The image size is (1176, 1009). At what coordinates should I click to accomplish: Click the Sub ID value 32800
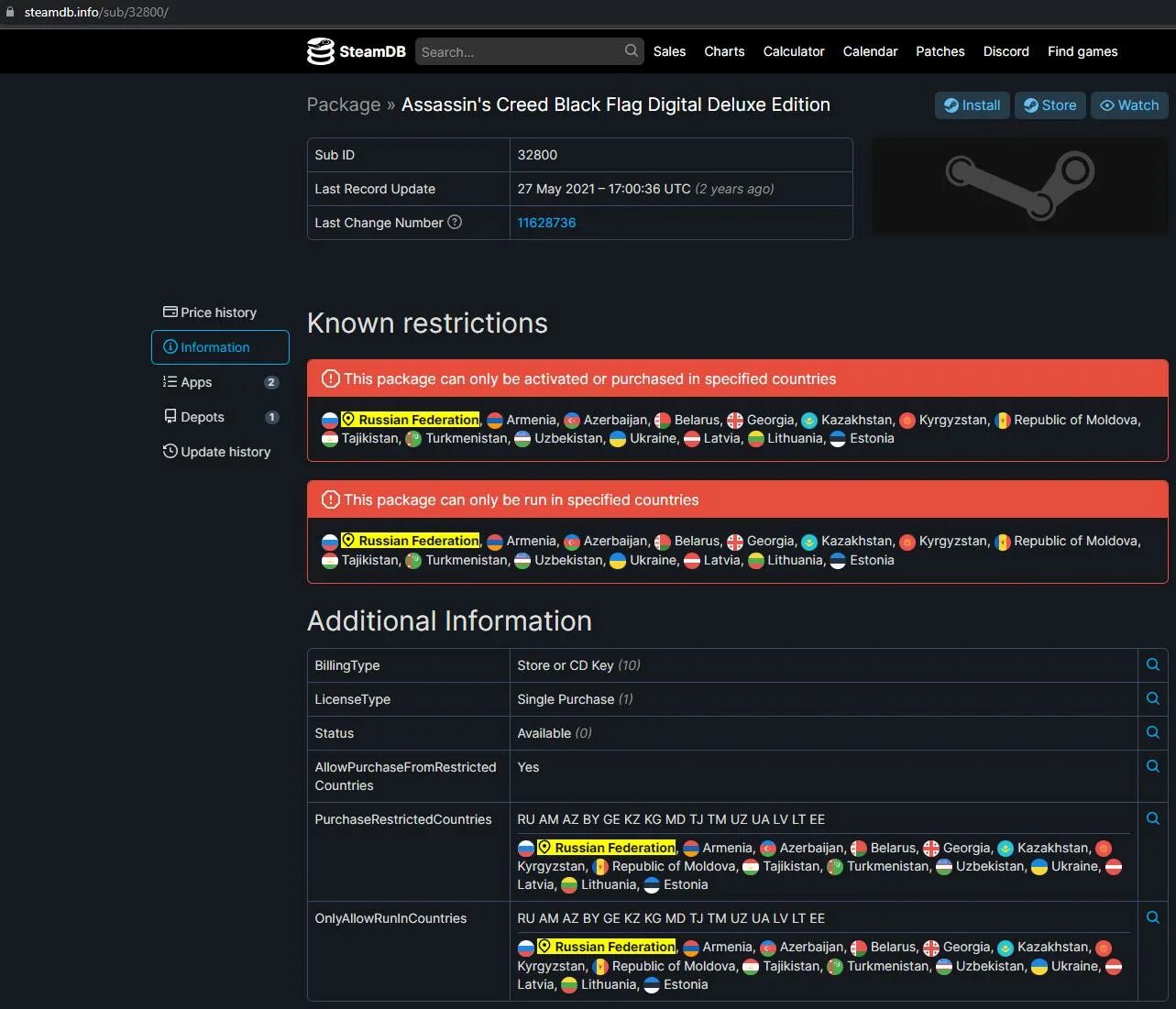point(537,155)
